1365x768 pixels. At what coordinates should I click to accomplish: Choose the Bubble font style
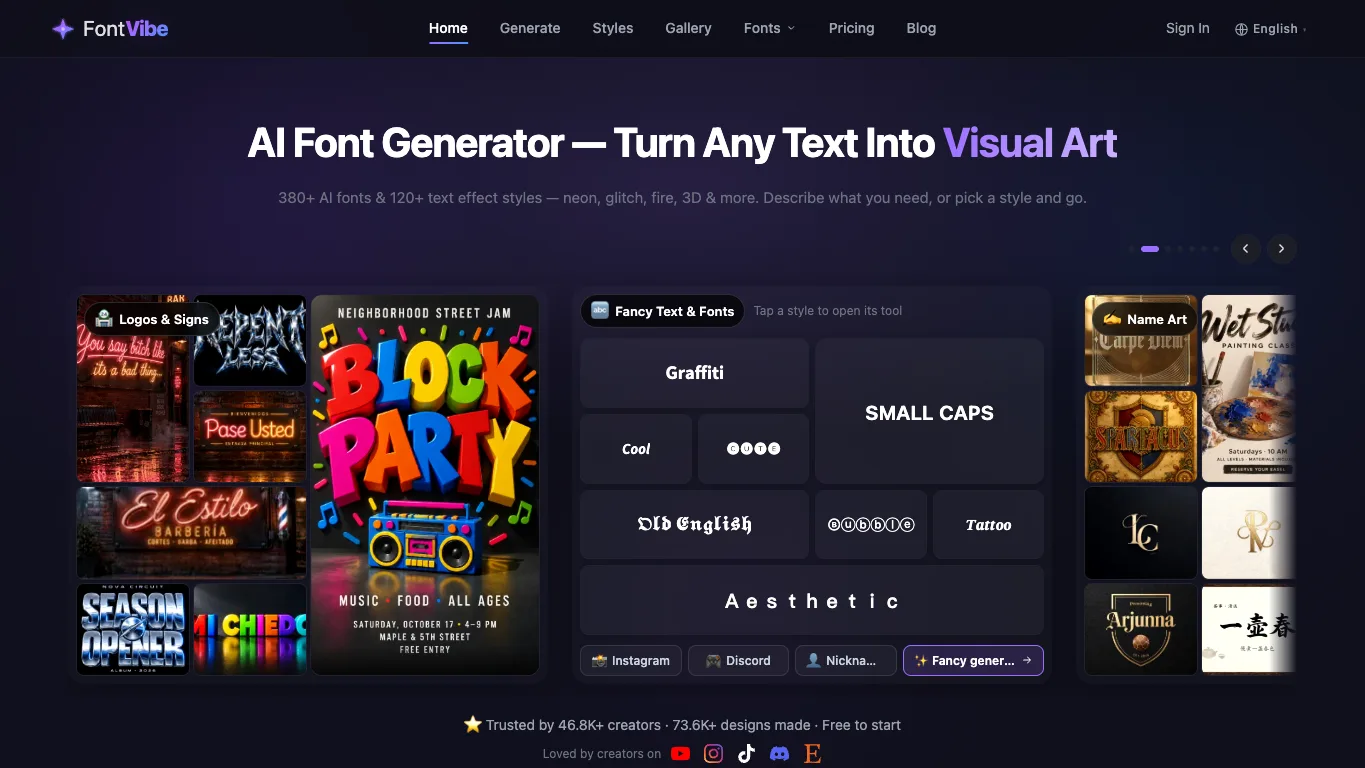tap(871, 524)
